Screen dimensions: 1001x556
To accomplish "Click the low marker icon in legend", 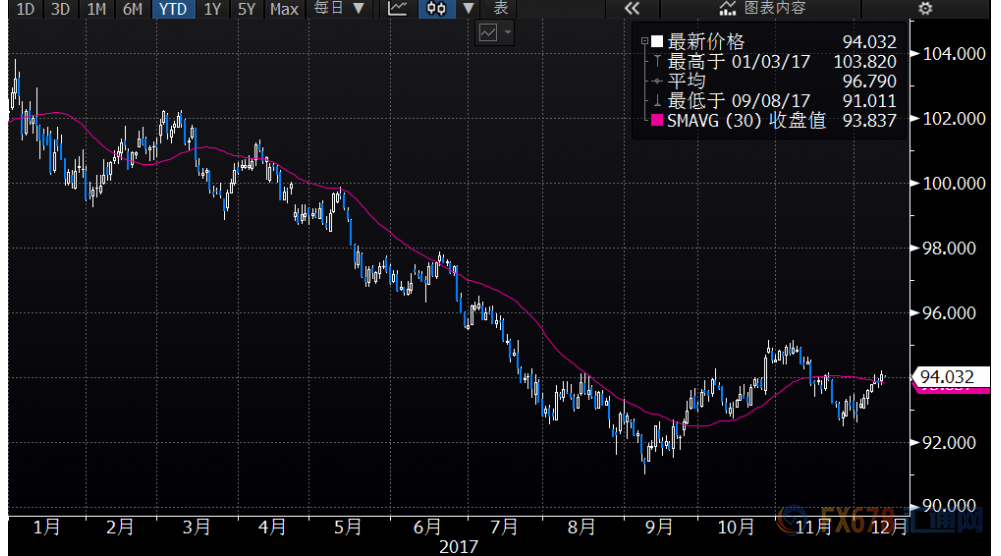I will click(x=656, y=101).
